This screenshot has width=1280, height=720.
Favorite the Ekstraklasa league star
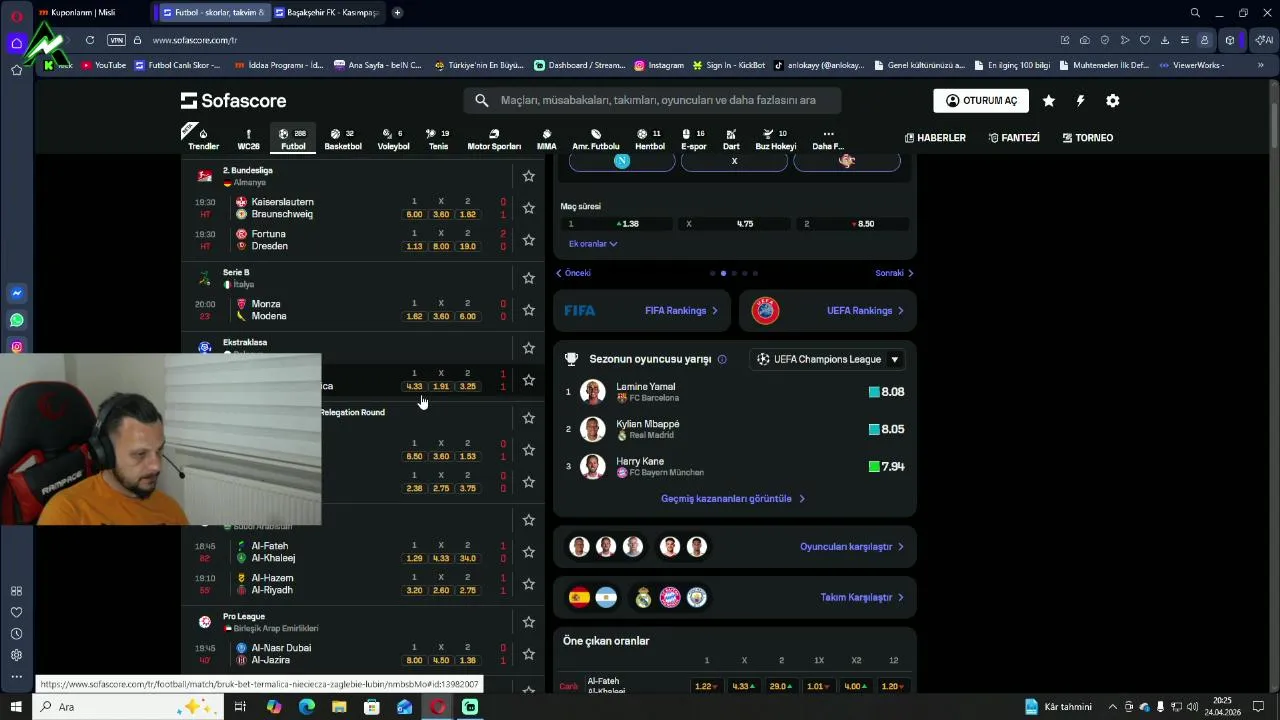click(x=529, y=348)
